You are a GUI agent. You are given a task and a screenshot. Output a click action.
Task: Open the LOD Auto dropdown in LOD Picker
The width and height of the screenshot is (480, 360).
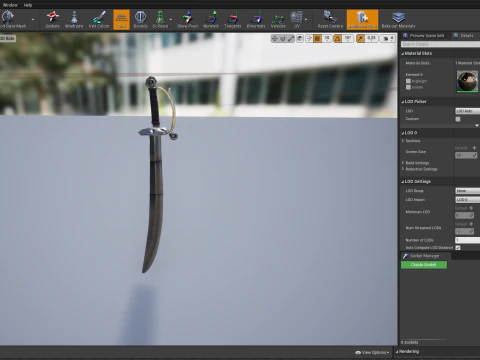point(468,111)
